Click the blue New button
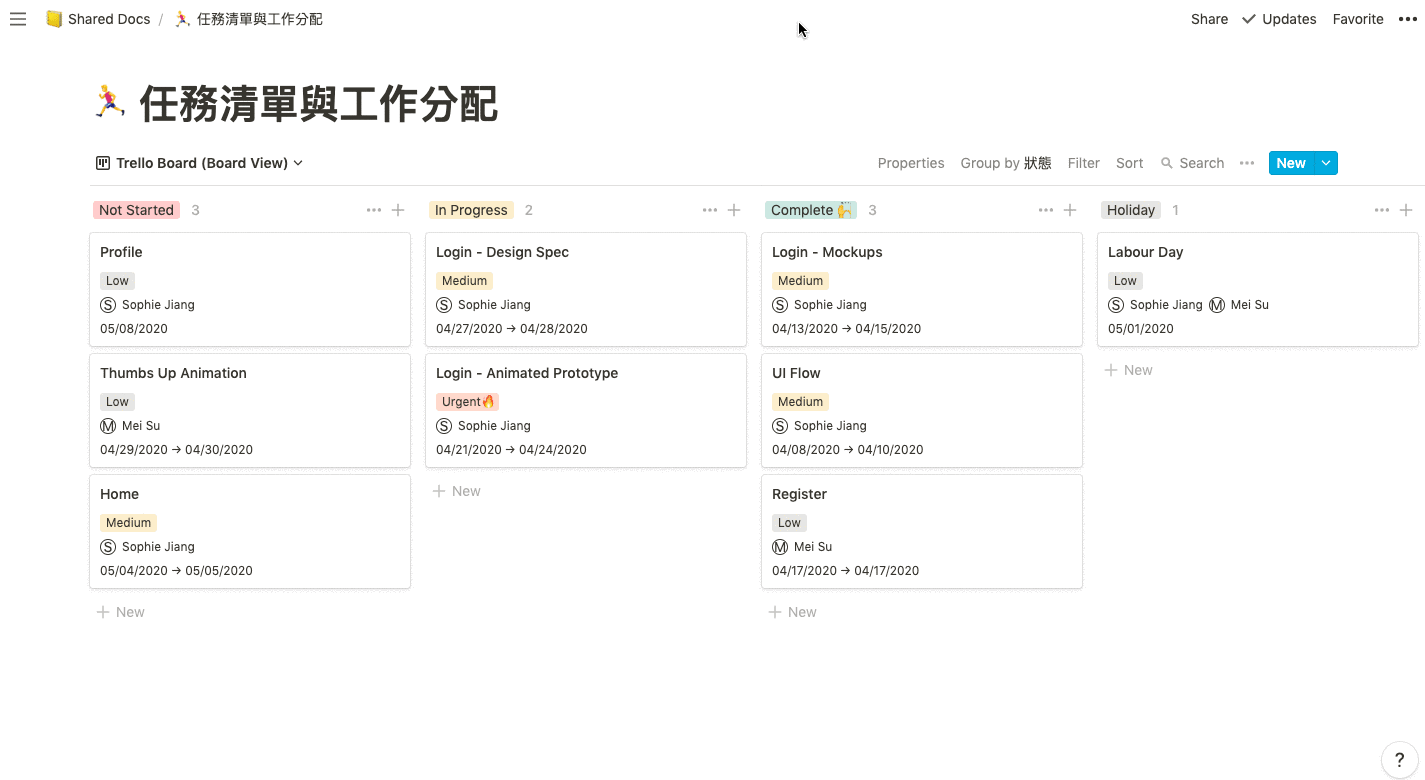 [x=1291, y=163]
